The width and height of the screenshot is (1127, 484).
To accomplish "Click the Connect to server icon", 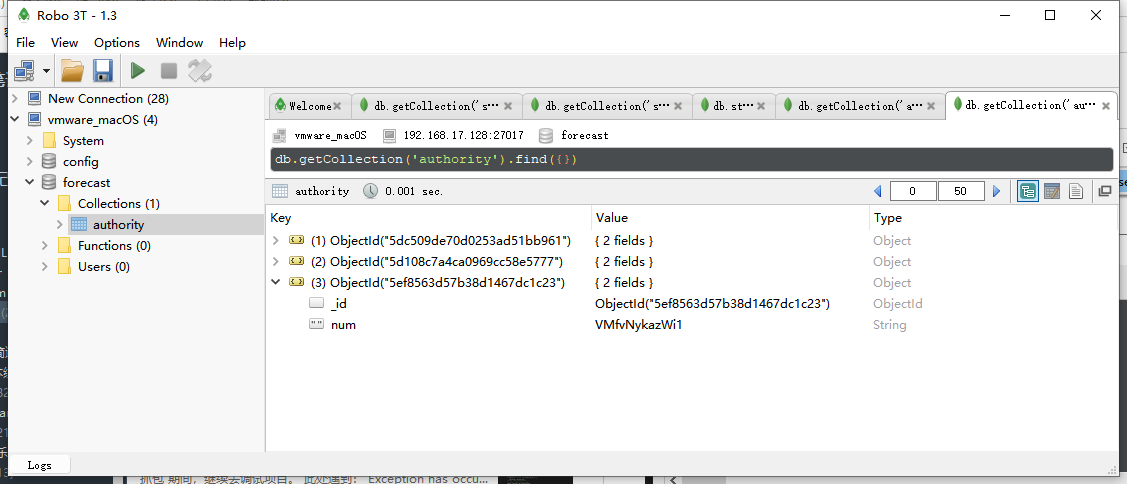I will pos(24,70).
